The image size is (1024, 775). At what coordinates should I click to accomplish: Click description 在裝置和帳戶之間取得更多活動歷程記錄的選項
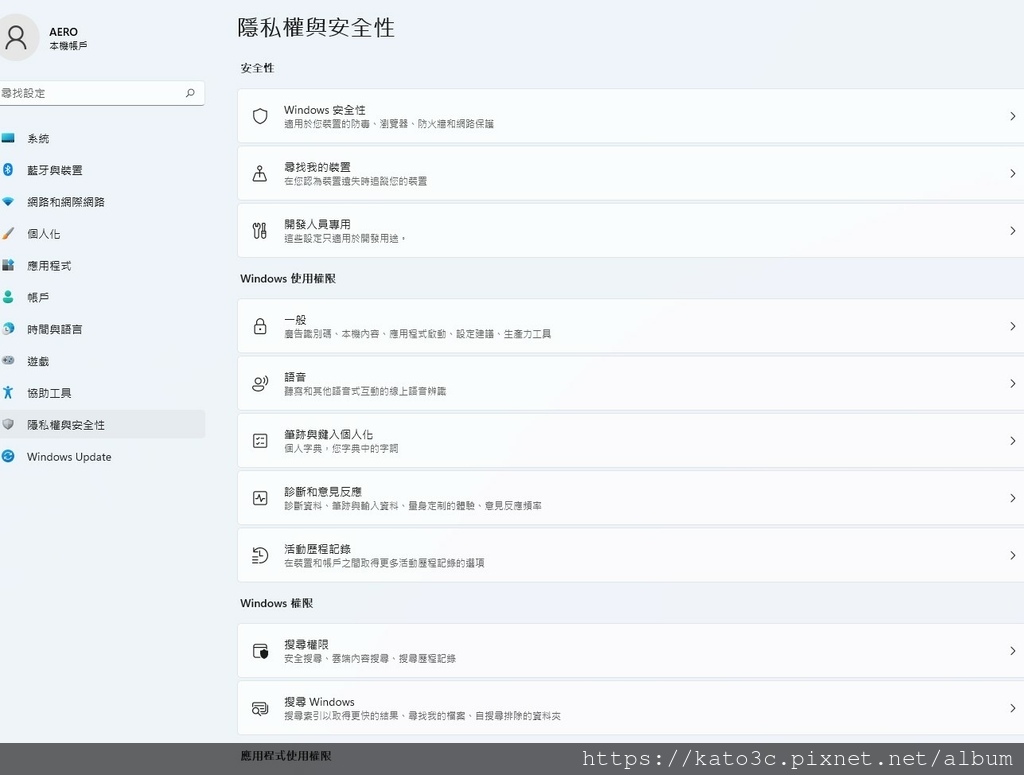pyautogui.click(x=384, y=563)
